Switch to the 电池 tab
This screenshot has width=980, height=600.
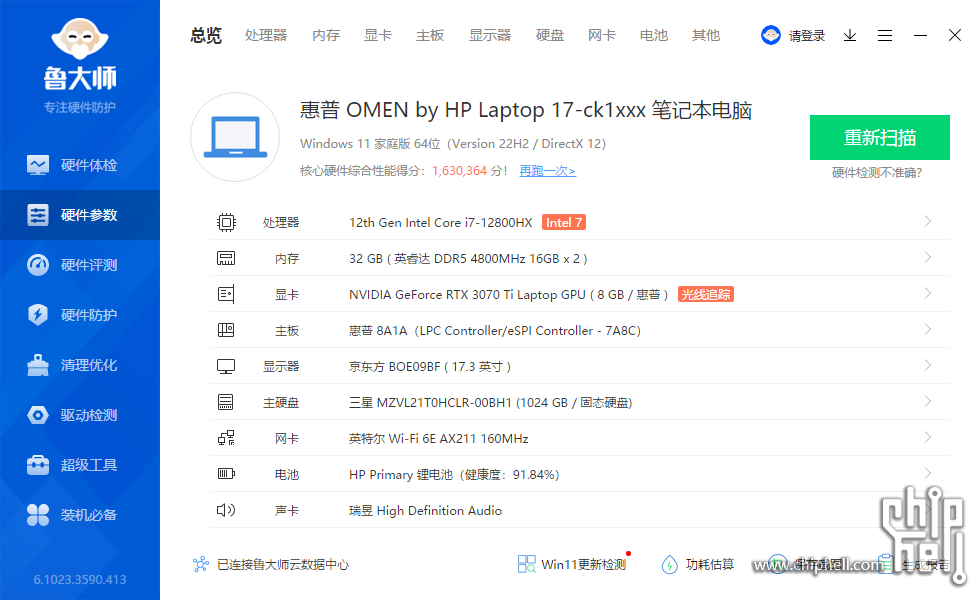pos(654,36)
